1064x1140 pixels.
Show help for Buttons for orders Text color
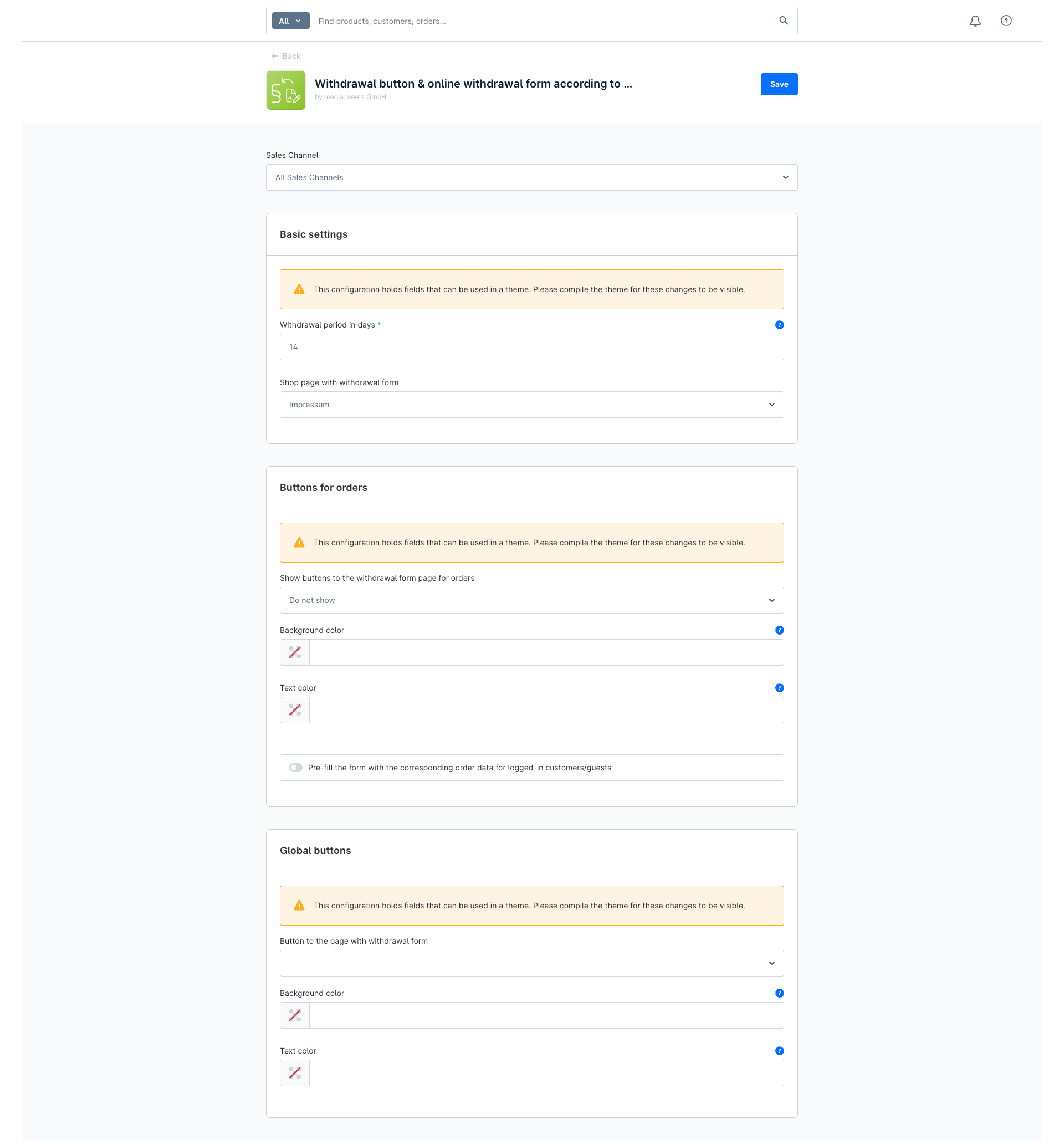tap(779, 688)
